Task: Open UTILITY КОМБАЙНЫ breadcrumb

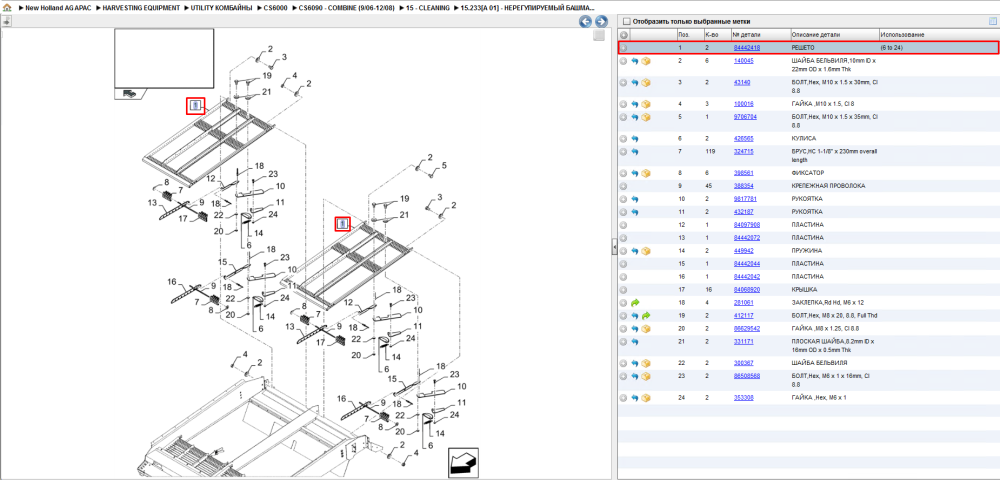Action: [222, 8]
